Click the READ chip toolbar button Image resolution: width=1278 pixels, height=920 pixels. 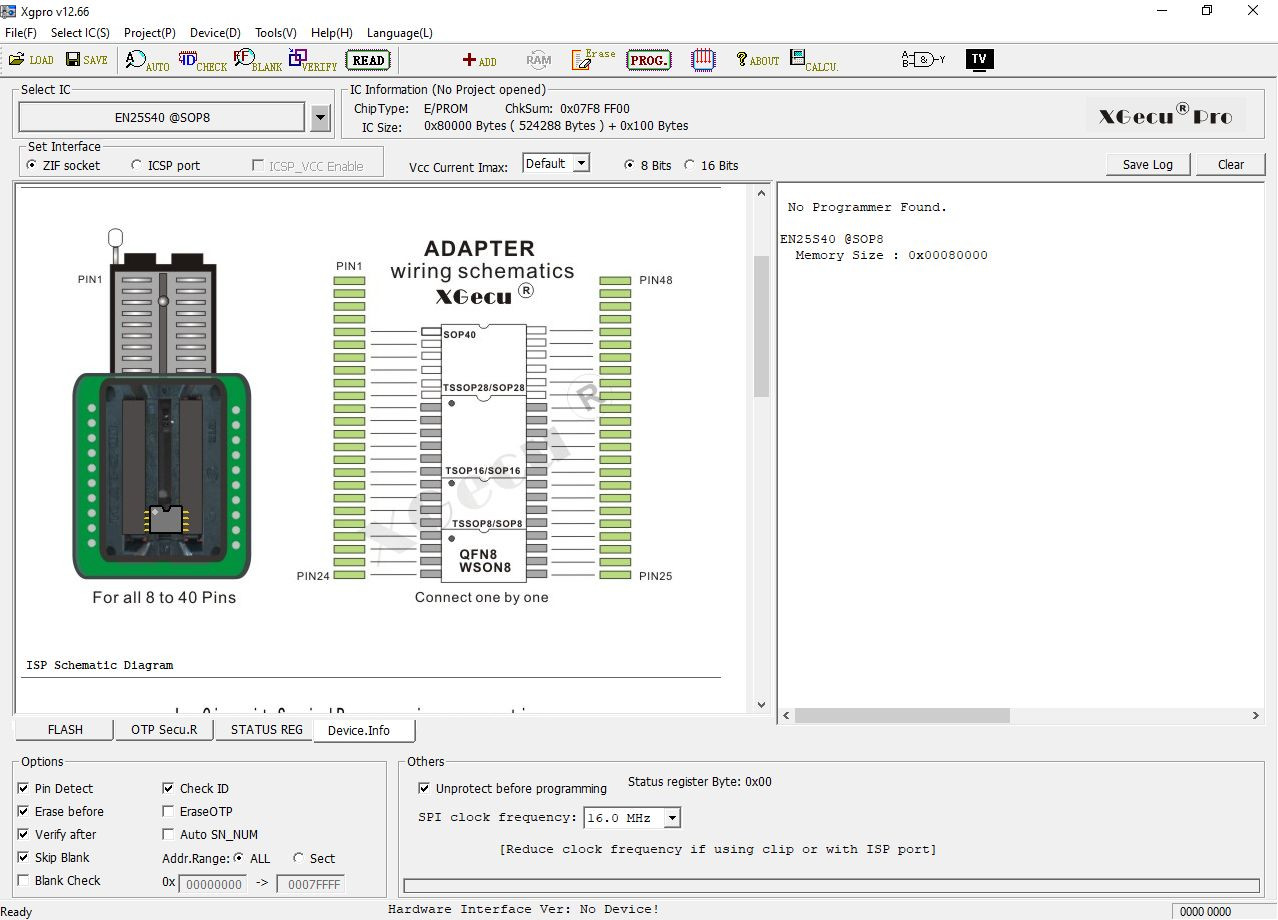pos(368,60)
